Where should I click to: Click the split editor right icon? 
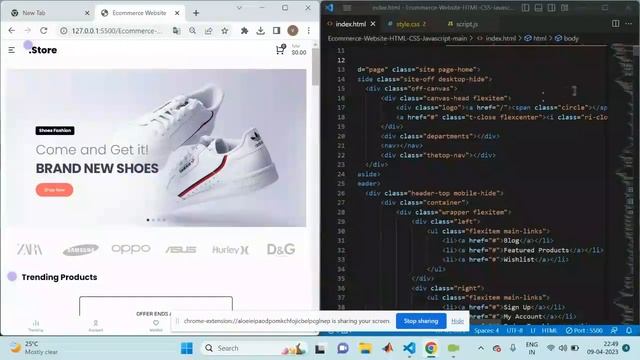click(x=616, y=24)
